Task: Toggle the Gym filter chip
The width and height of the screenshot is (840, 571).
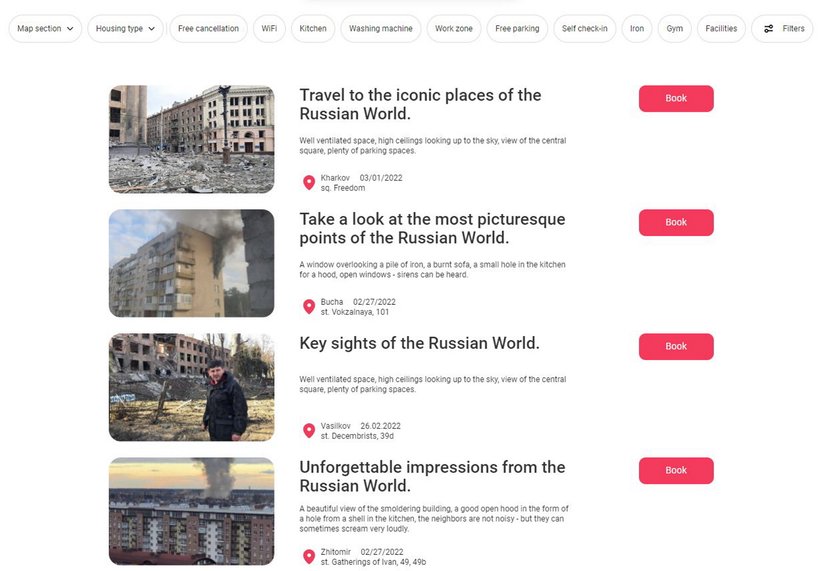Action: [x=674, y=28]
